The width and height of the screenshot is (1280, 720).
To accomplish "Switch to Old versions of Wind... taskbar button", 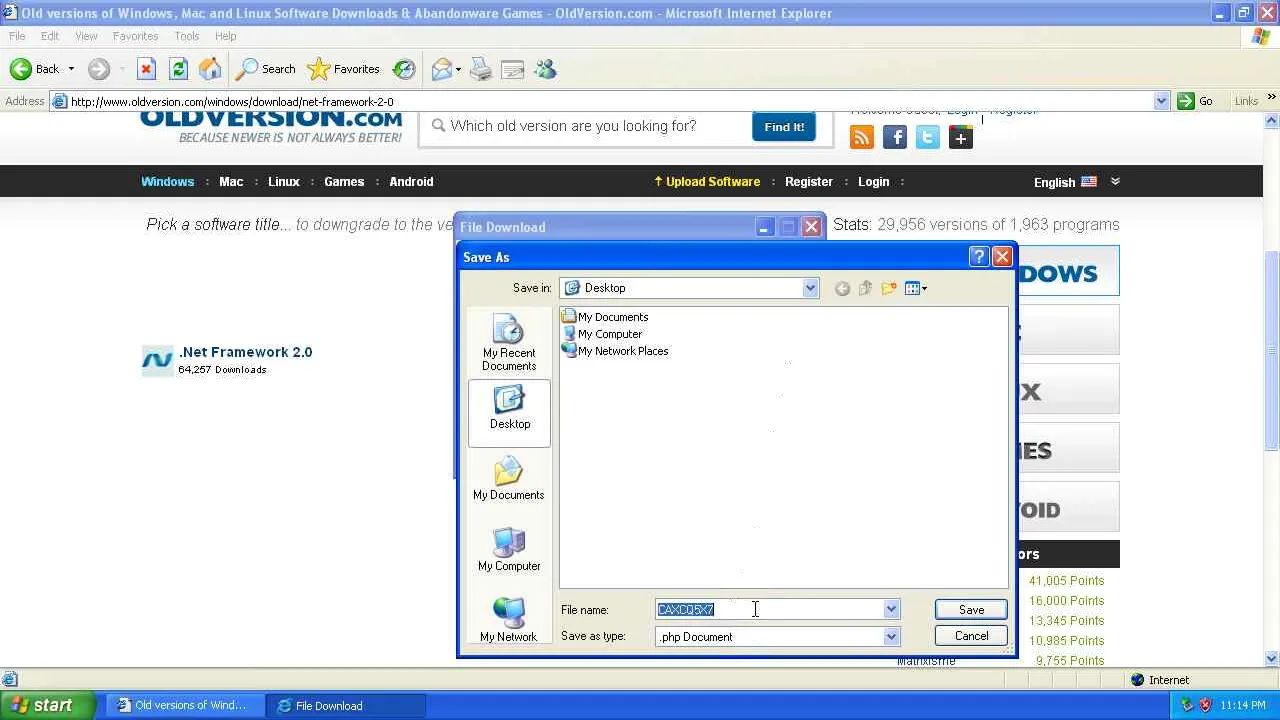I will [183, 706].
